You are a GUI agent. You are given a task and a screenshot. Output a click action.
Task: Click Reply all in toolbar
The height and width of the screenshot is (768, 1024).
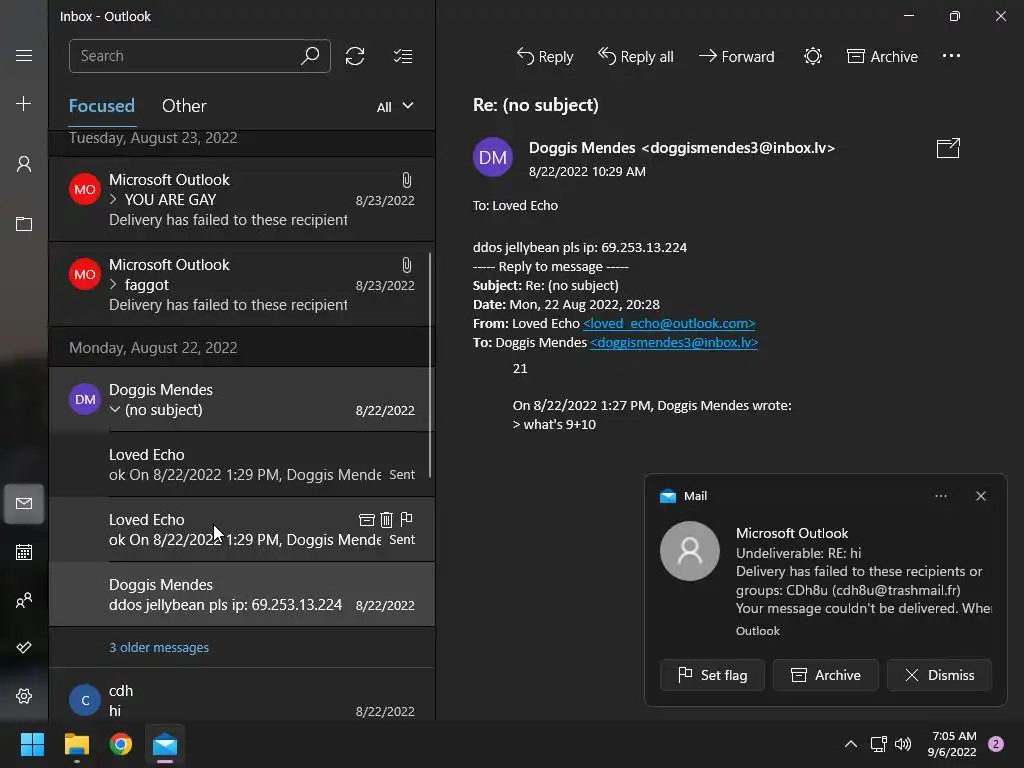click(635, 57)
